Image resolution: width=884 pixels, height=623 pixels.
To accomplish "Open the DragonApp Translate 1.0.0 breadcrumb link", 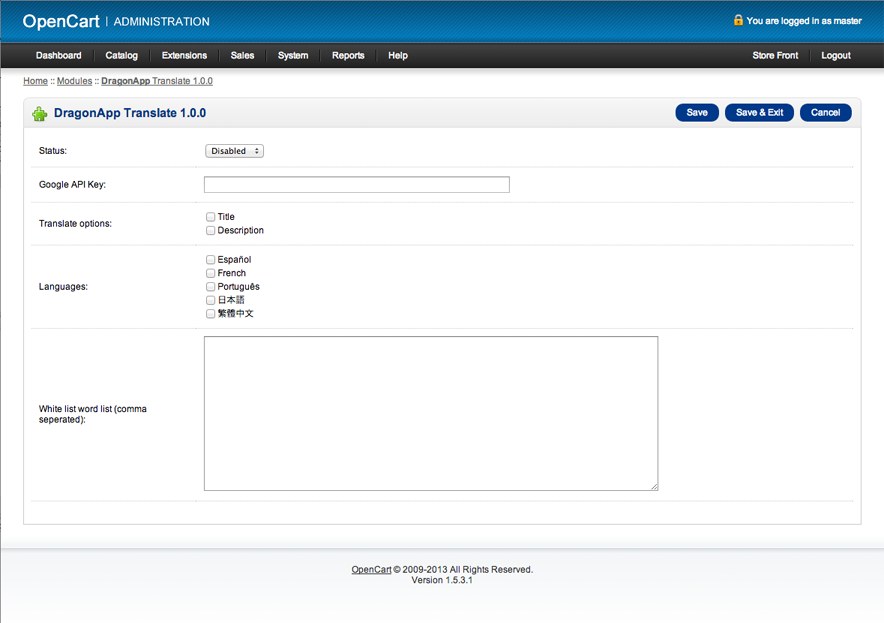I will coord(157,81).
